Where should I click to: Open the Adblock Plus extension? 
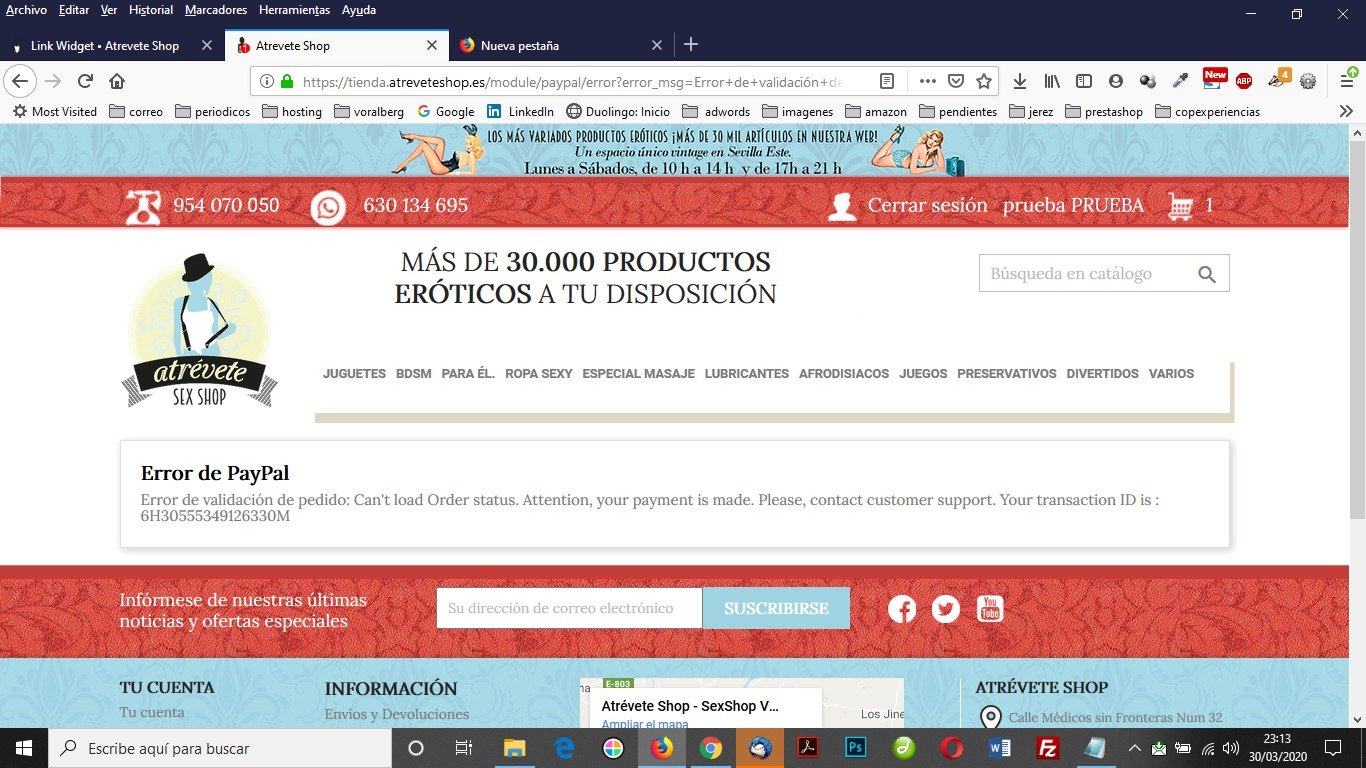(x=1244, y=81)
